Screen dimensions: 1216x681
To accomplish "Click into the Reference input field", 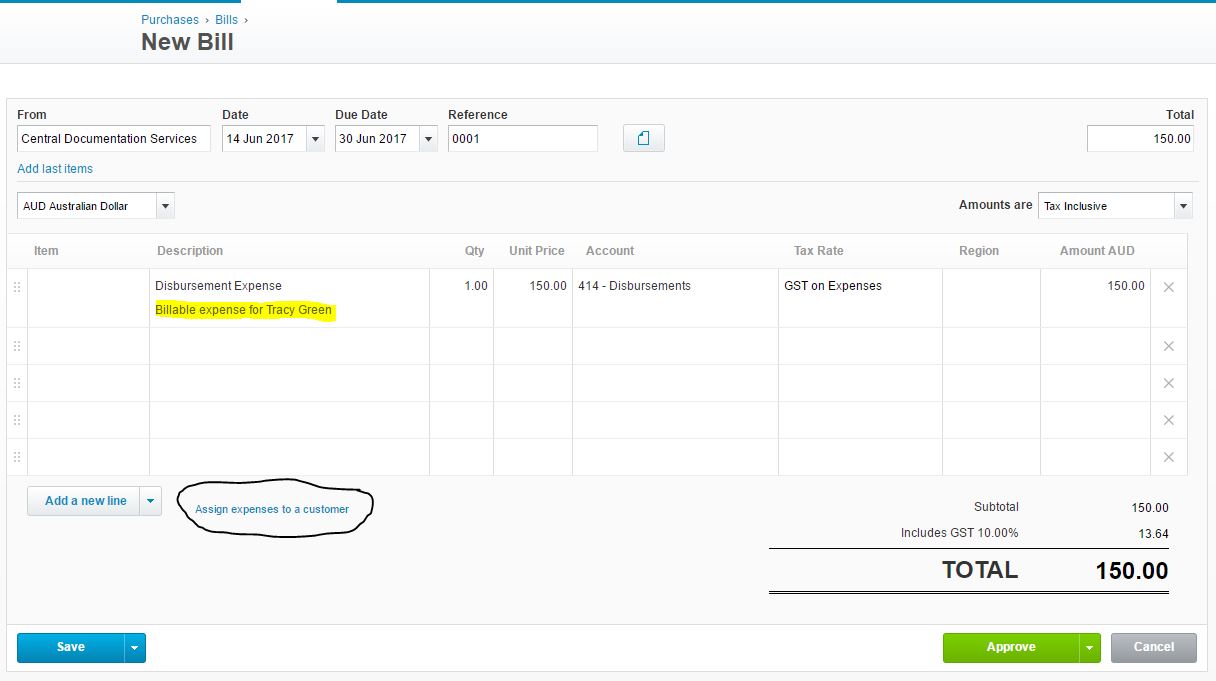I will click(x=522, y=139).
